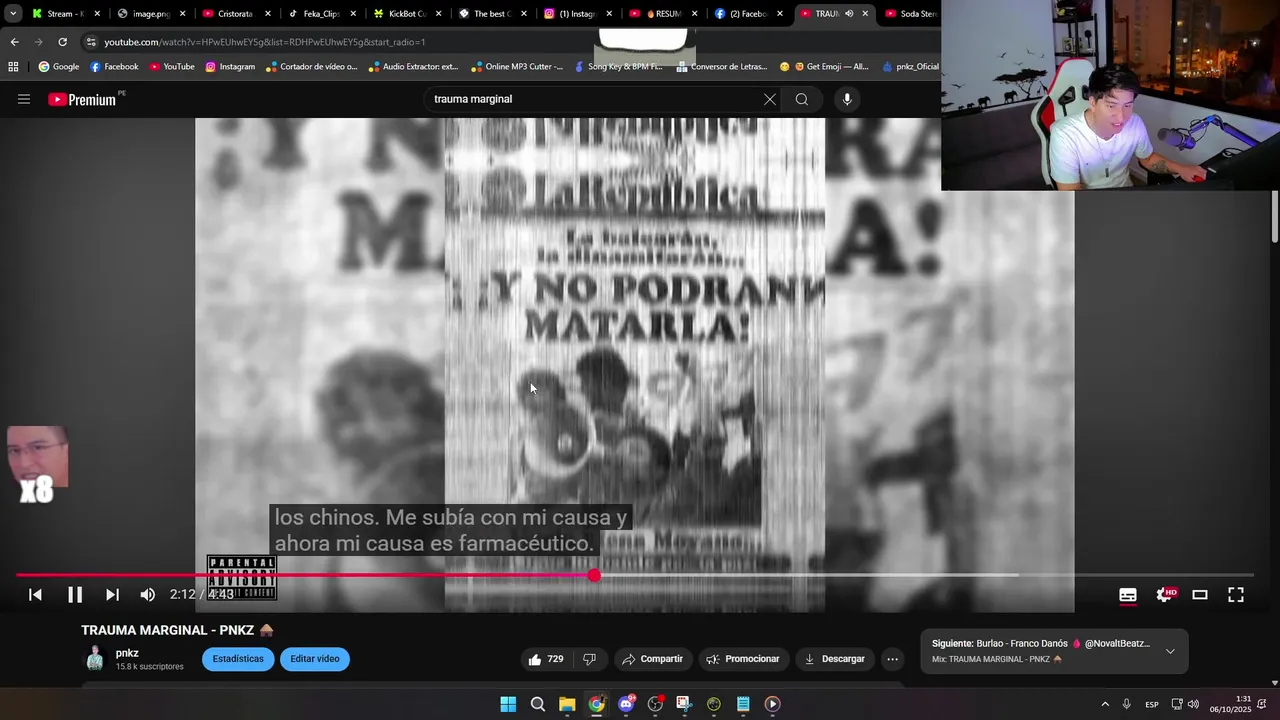This screenshot has width=1280, height=720.
Task: Open the YouTube bookmark
Action: coord(172,67)
